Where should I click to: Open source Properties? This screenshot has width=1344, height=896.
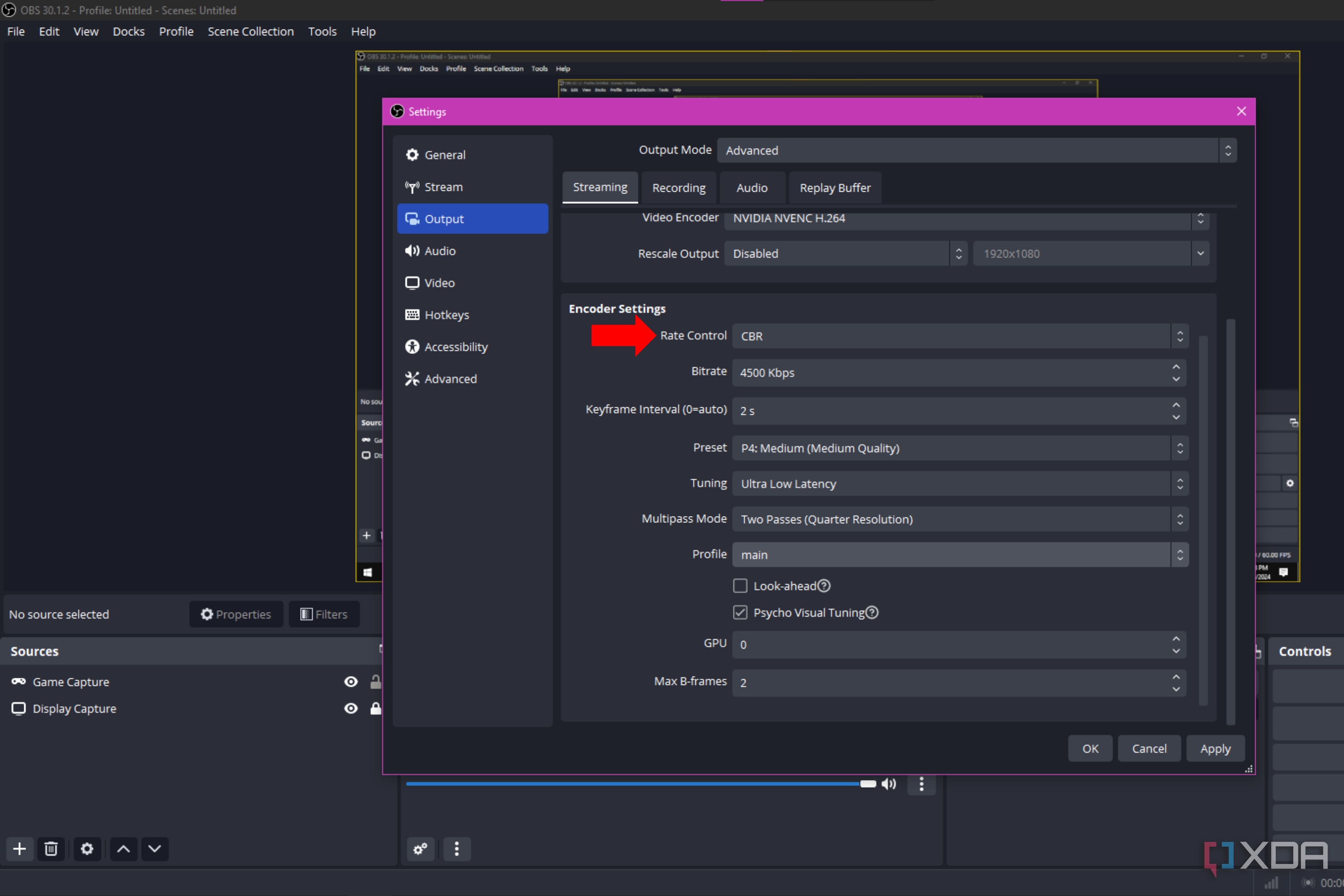point(236,614)
